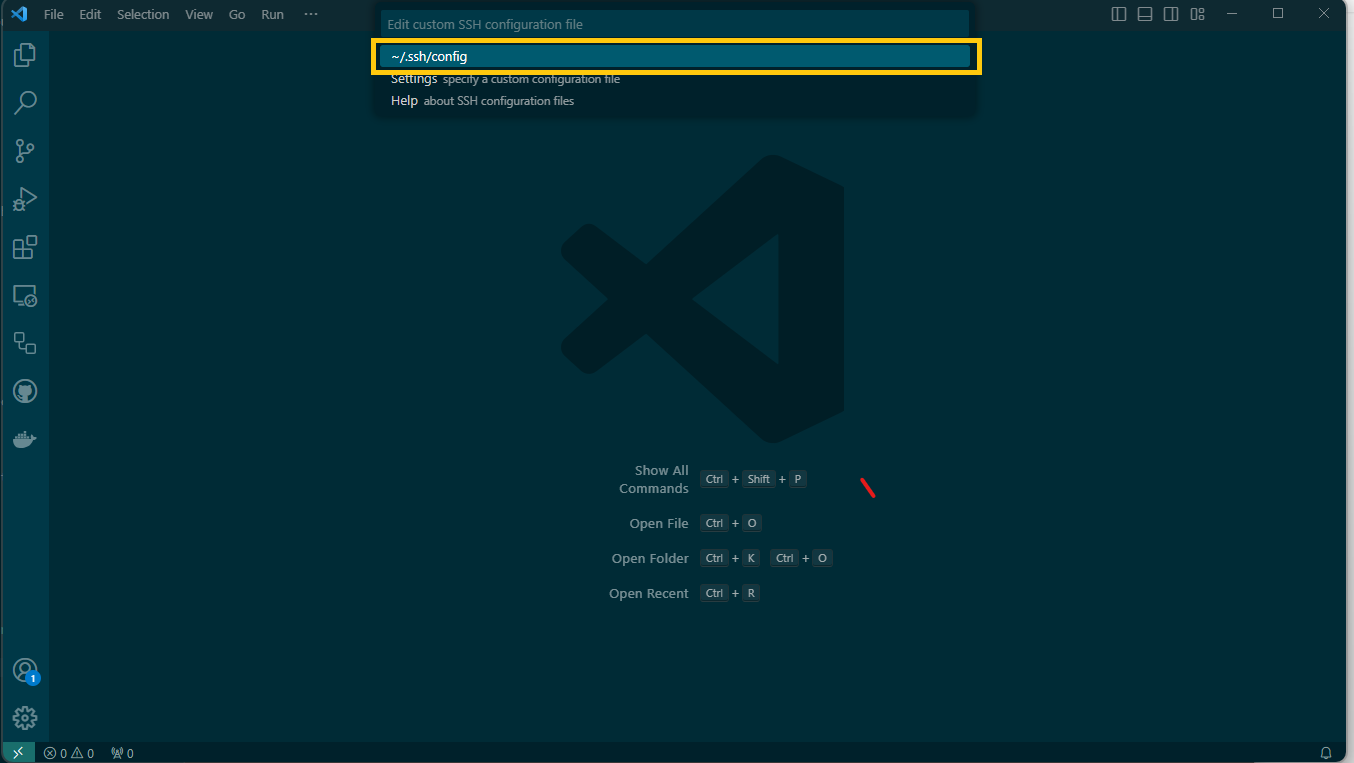Open the Docker extension icon
This screenshot has height=763, width=1354.
(25, 439)
